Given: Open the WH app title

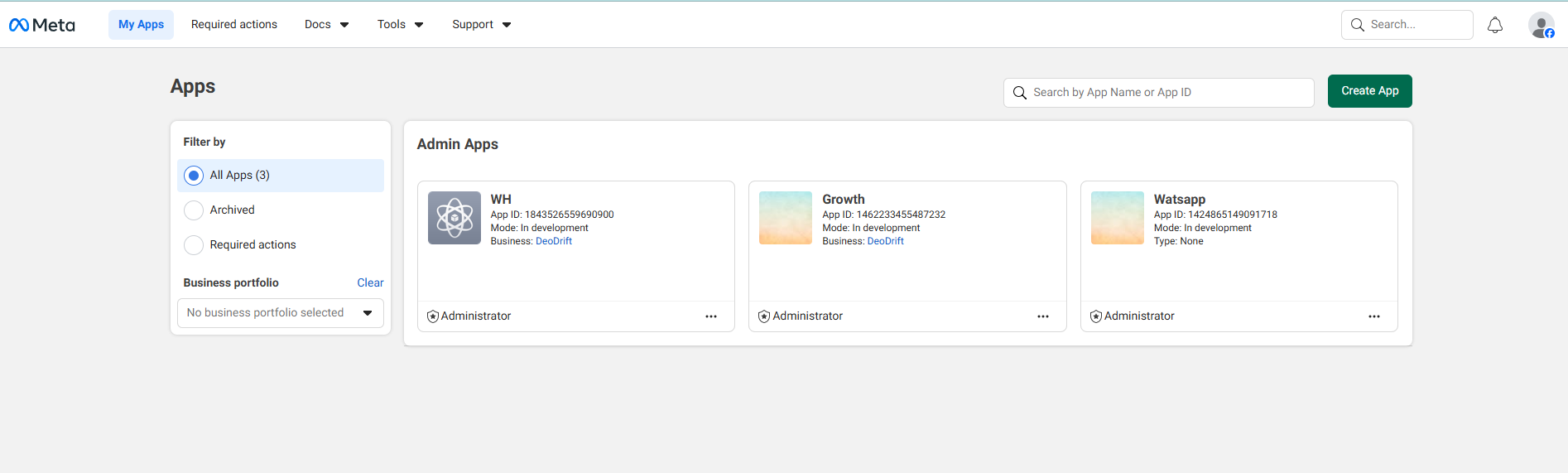Looking at the screenshot, I should click(501, 200).
